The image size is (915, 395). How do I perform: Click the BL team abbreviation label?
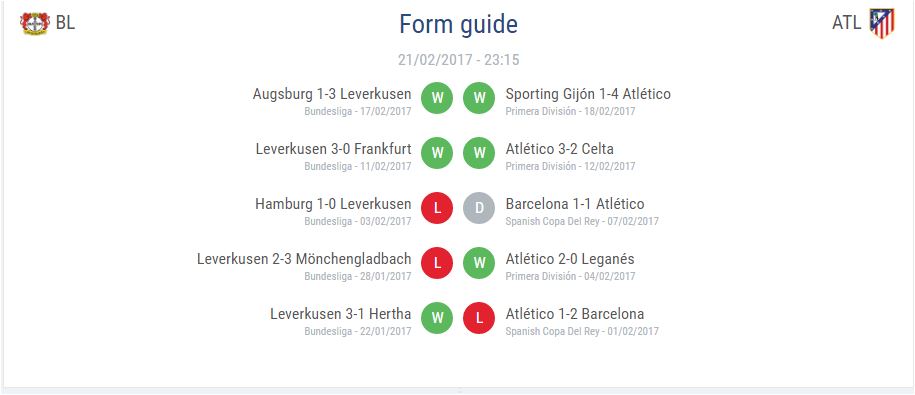point(65,23)
